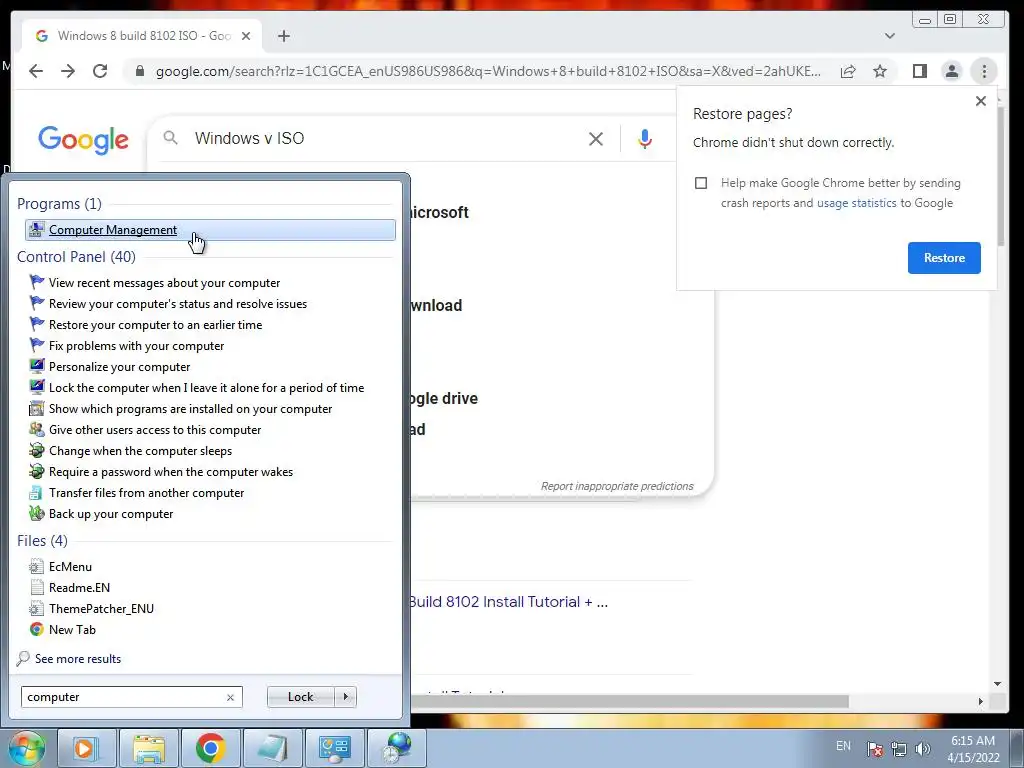Open the usage statistics link
Screen dimensions: 1024x768
[856, 203]
